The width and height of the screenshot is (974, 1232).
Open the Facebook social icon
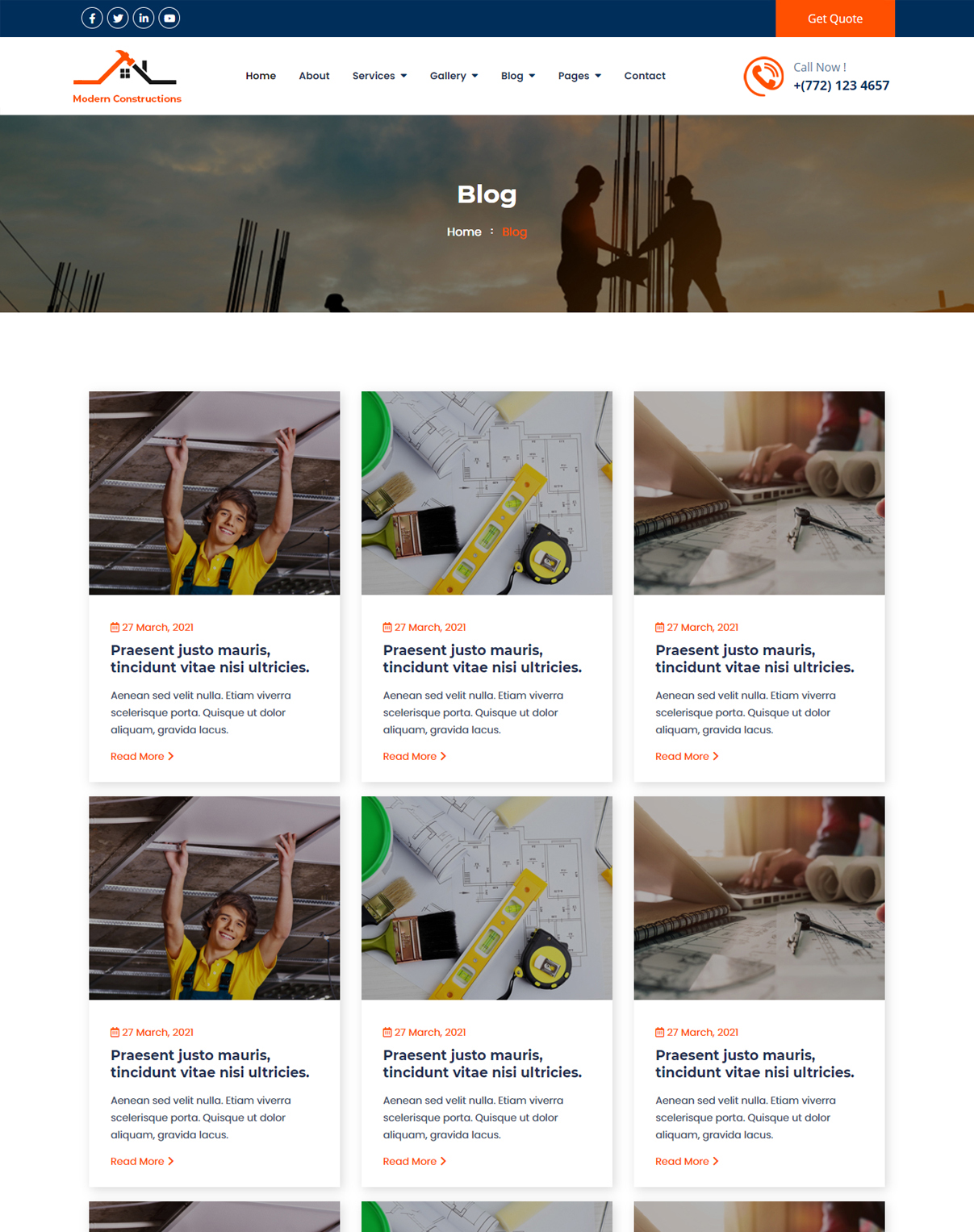[92, 18]
